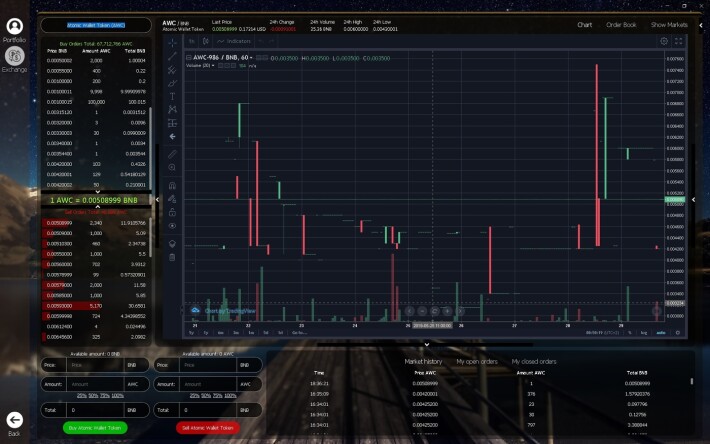The image size is (710, 444).
Task: Go back using the Back arrow
Action: 14,424
